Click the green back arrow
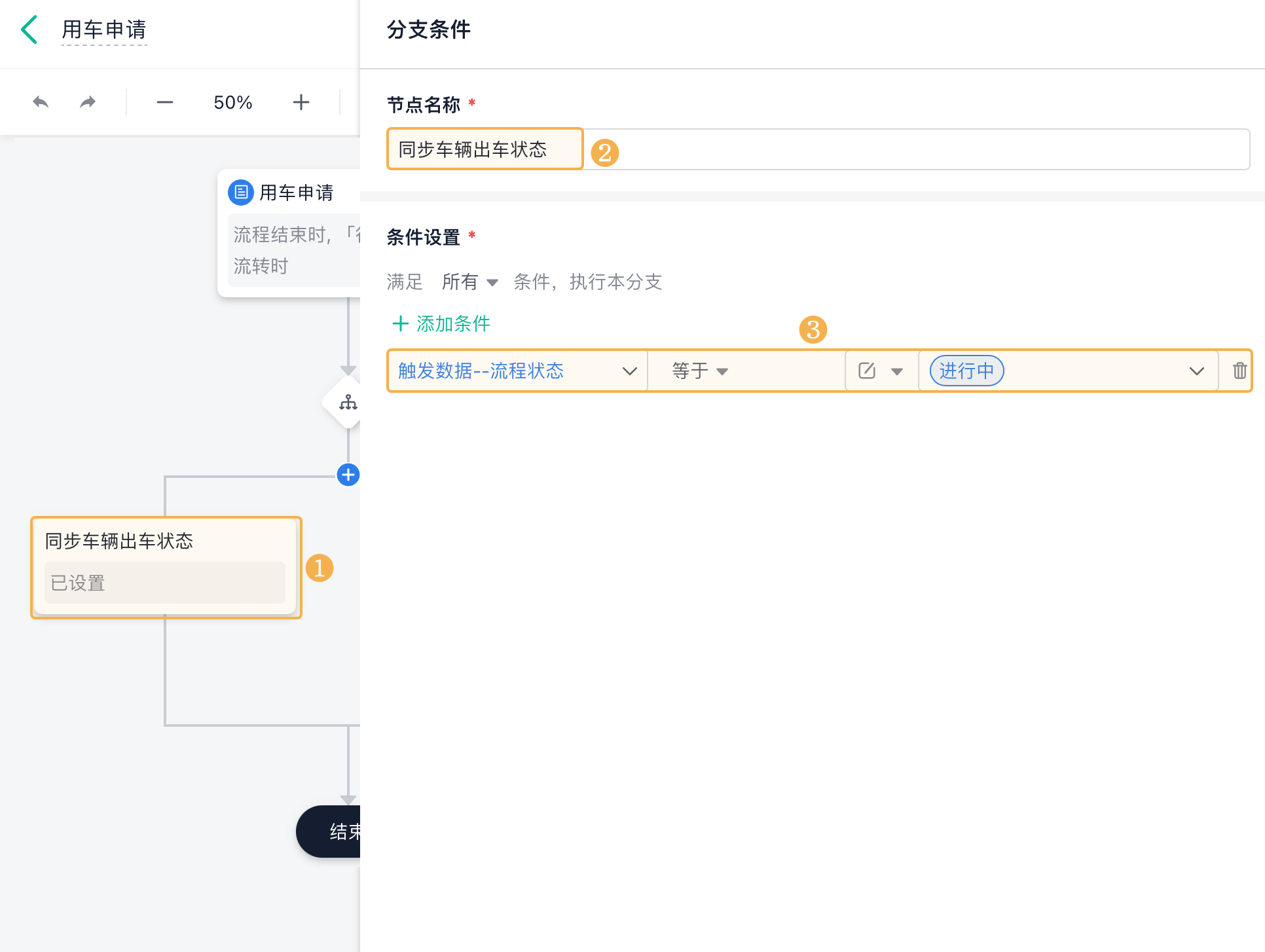Screen dimensions: 1265x952 pyautogui.click(x=29, y=30)
